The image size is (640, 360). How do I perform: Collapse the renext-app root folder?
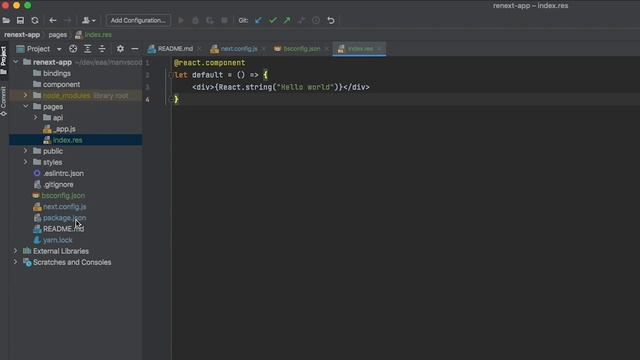coord(16,62)
